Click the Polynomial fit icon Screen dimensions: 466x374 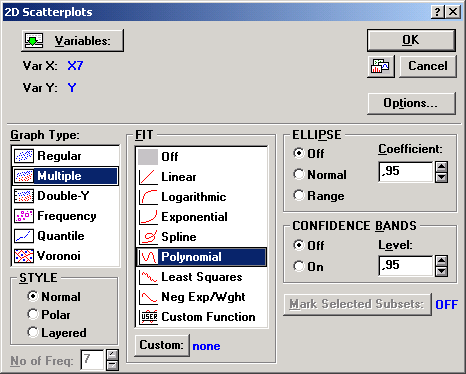coord(148,257)
